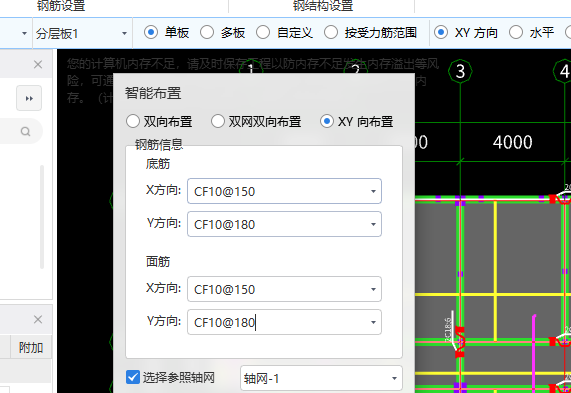The height and width of the screenshot is (393, 571).
Task: Close the lower left side panel
Action: tap(38, 320)
